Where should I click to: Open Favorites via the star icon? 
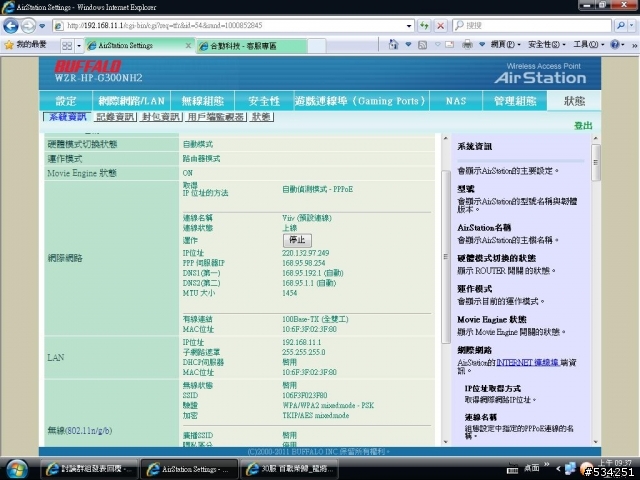(9, 44)
